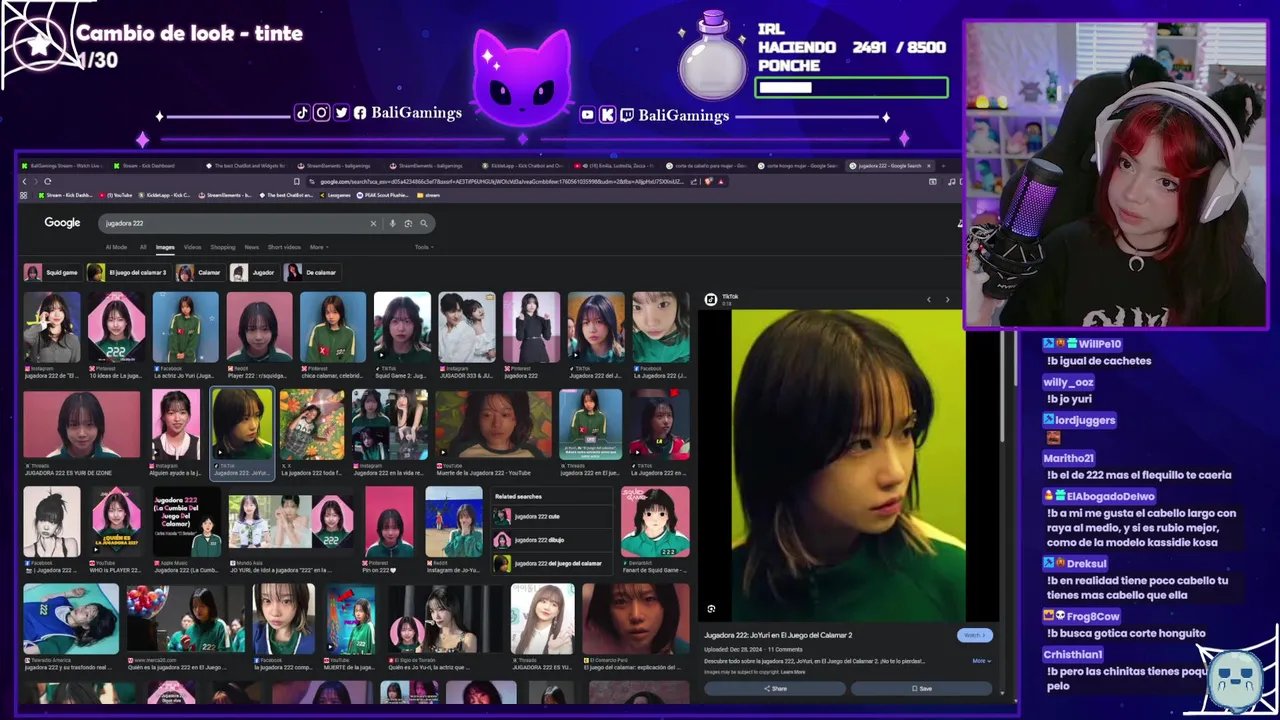Select the El juego del calamar 3 chip
1280x720 pixels.
127,272
